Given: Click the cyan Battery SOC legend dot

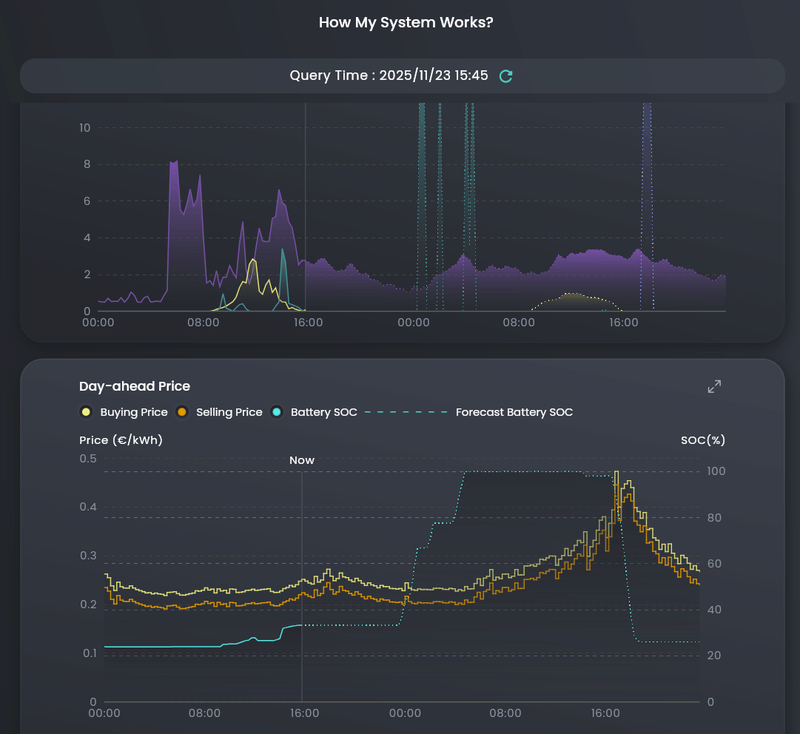Looking at the screenshot, I should [x=277, y=412].
